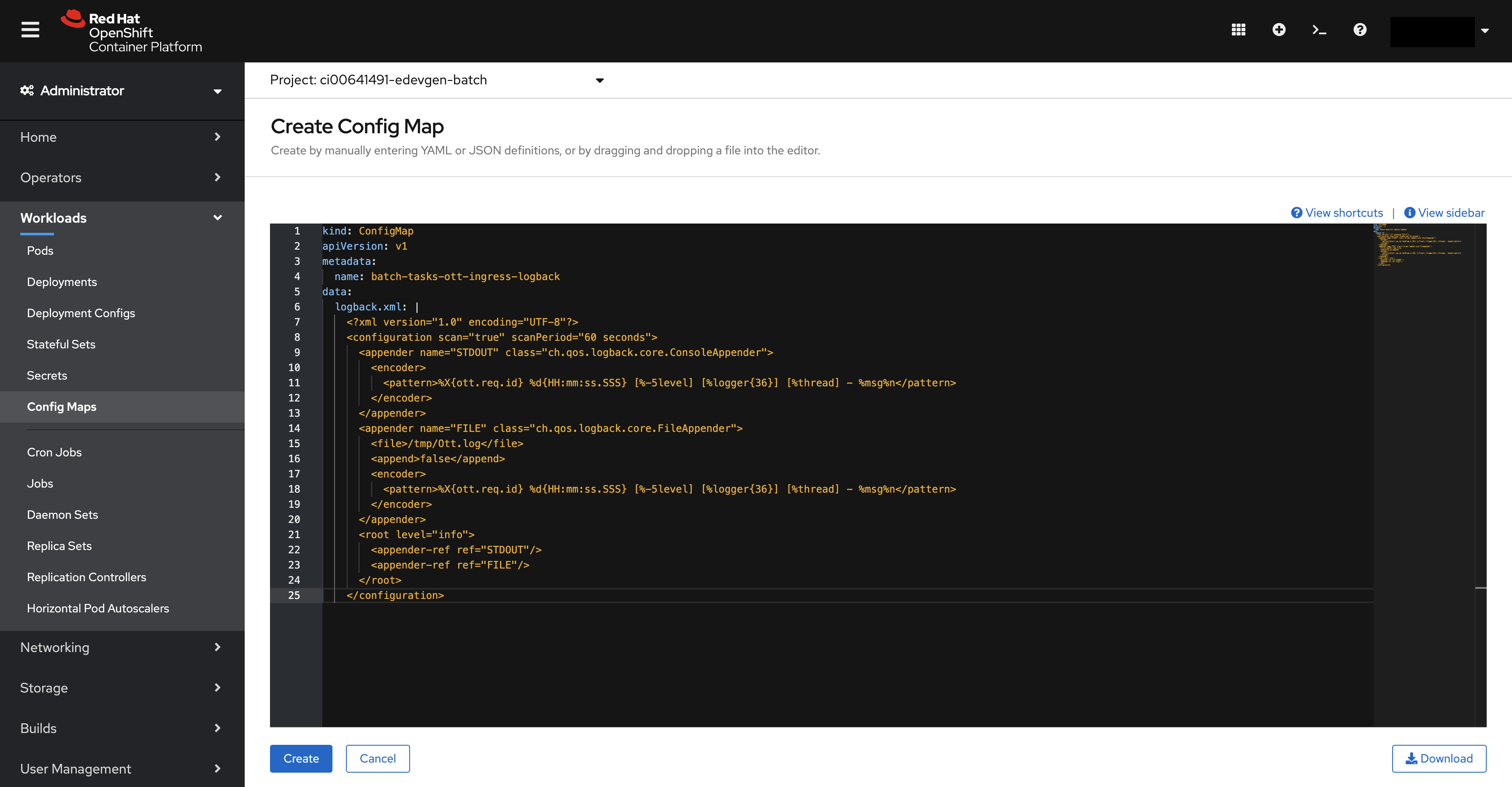Click the View sidebar info icon
Viewport: 1512px width, 787px height.
click(x=1409, y=213)
